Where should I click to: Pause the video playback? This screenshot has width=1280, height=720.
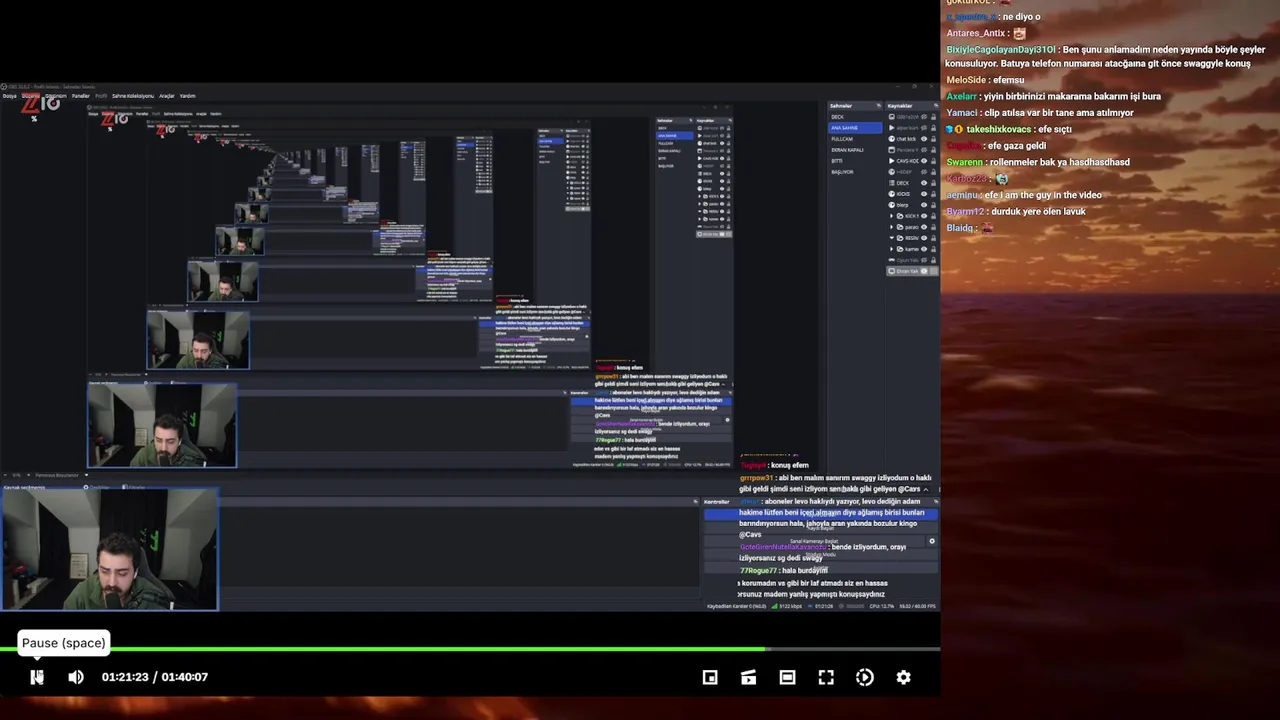coord(37,677)
